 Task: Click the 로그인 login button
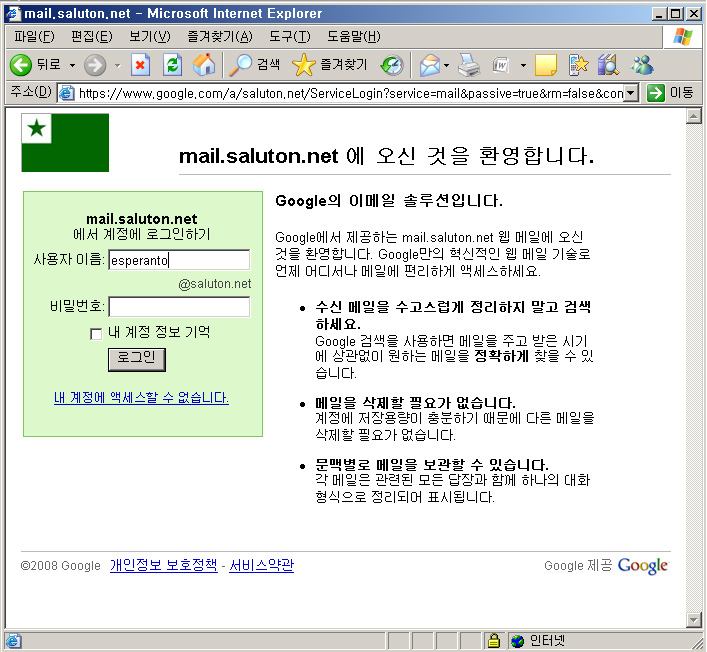[x=137, y=359]
